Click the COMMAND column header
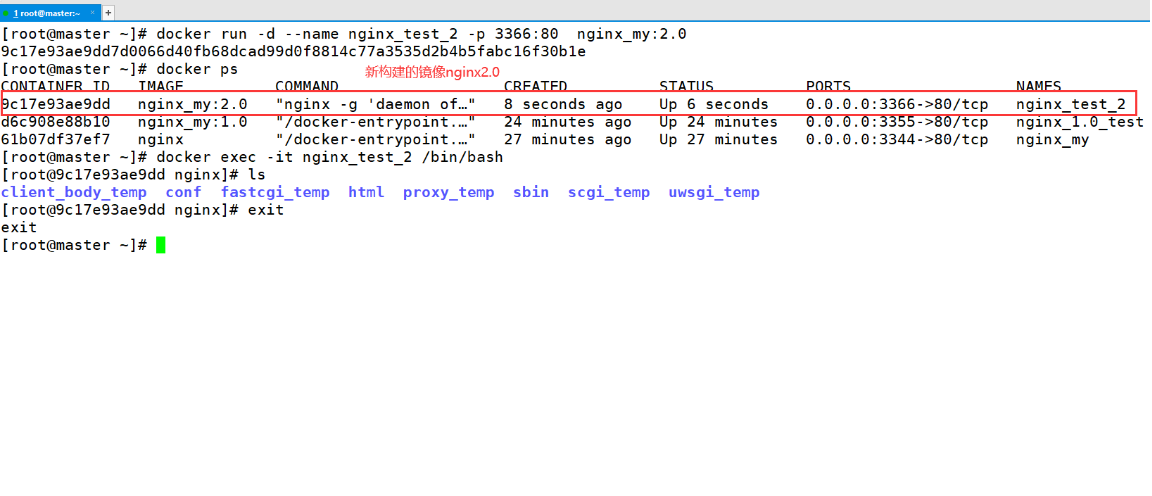Viewport: 1152px width, 496px height. (307, 87)
